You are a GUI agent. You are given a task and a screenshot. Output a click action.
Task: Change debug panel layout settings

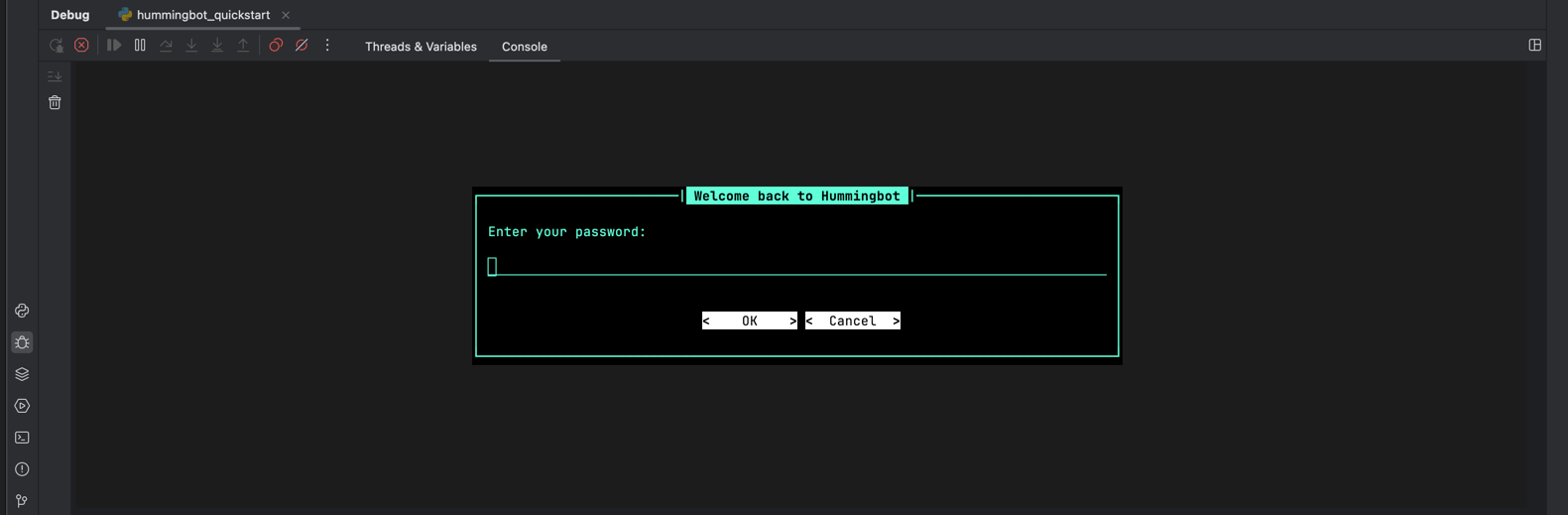1534,46
